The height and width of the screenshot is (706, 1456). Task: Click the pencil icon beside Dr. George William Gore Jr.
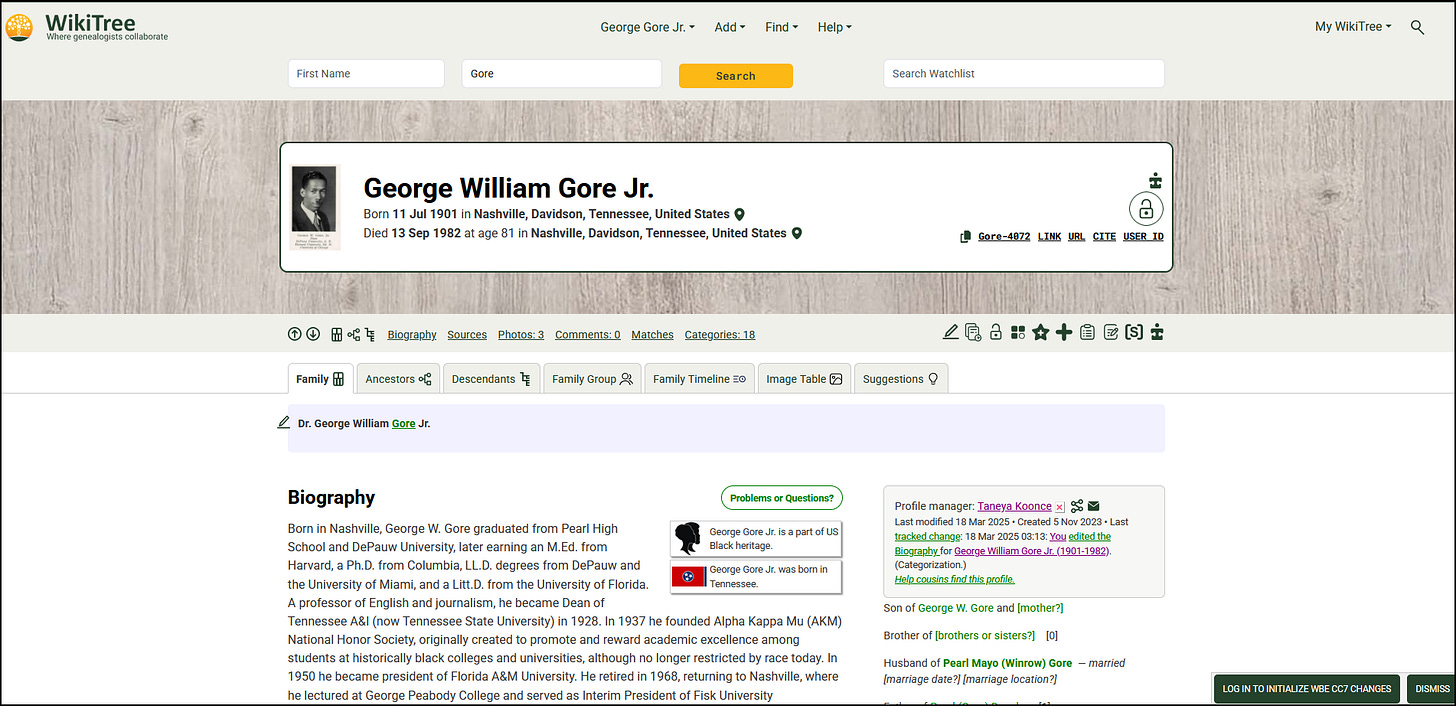point(284,423)
